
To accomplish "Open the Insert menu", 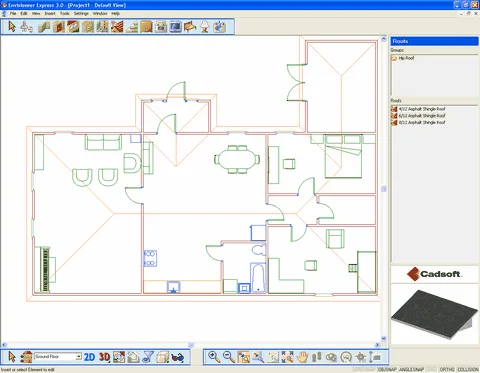I will [50, 13].
